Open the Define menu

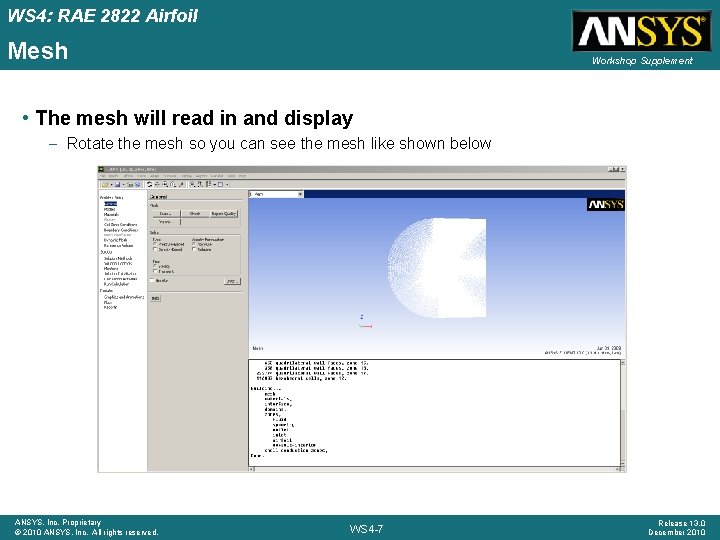pos(128,176)
